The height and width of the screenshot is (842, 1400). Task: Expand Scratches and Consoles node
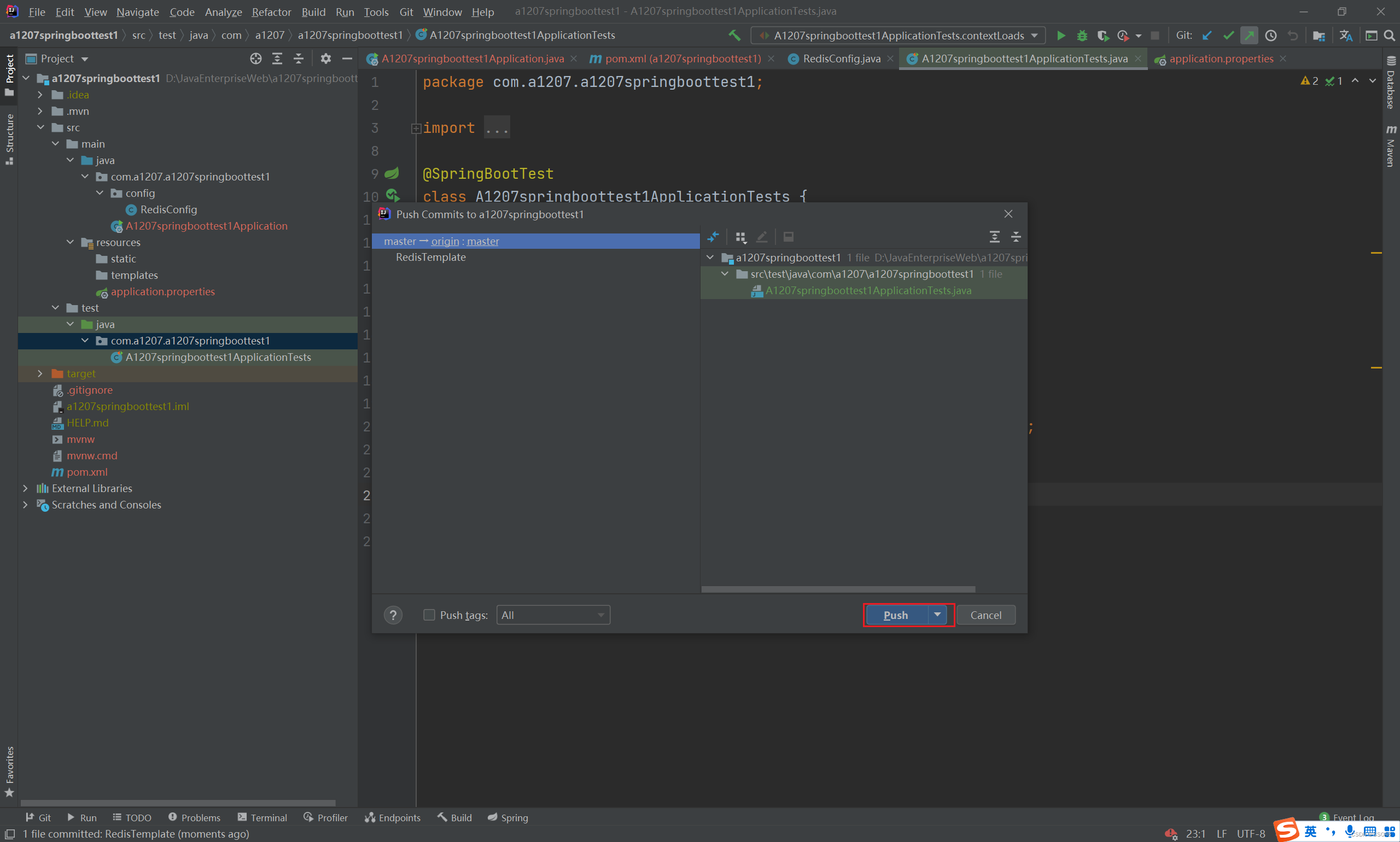25,505
